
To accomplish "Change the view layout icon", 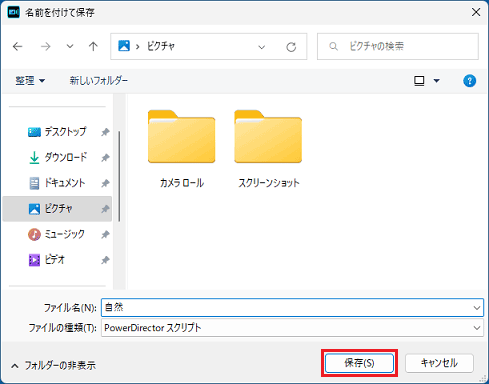I will coord(419,81).
